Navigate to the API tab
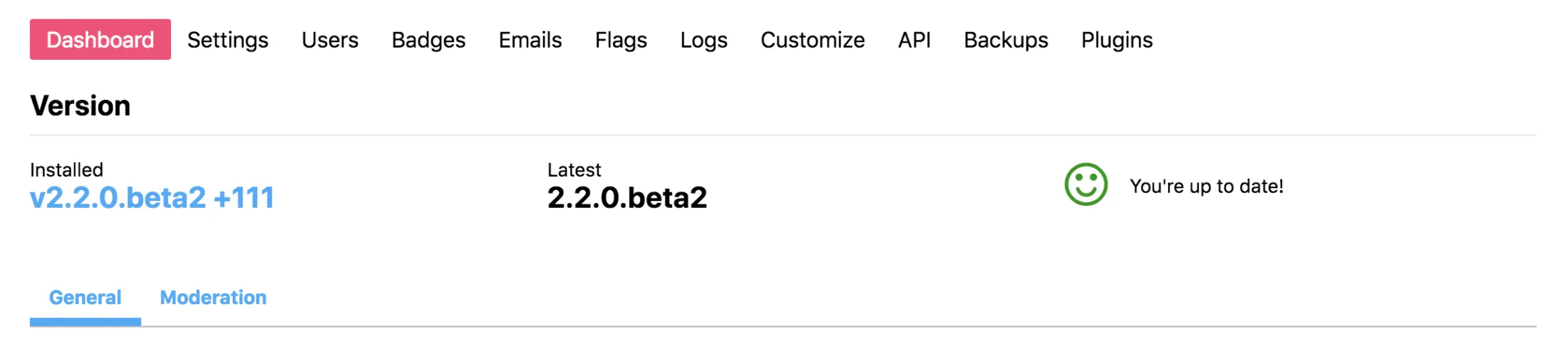1568x349 pixels. (x=914, y=40)
